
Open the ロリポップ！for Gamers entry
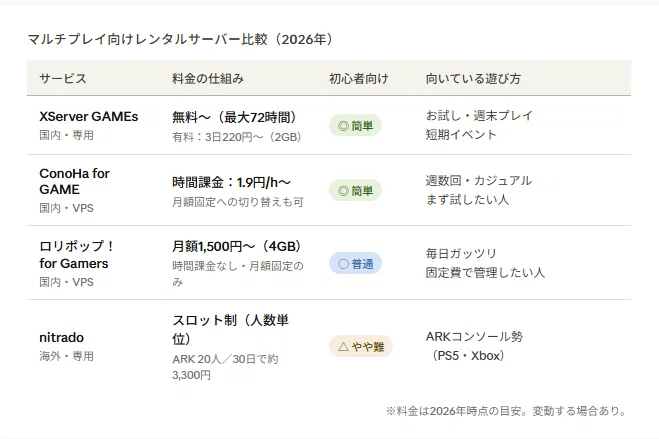76,255
